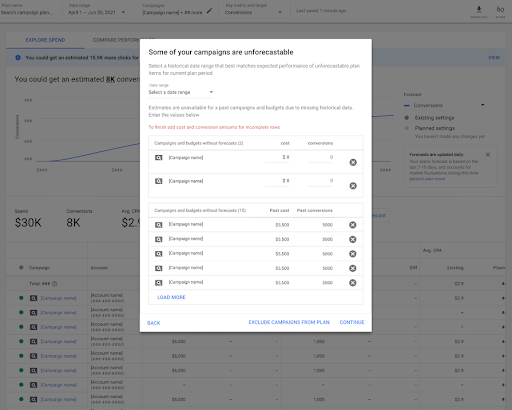Remove last visible past-cost campaign row
Viewport: 512px width, 410px height.
pos(353,283)
